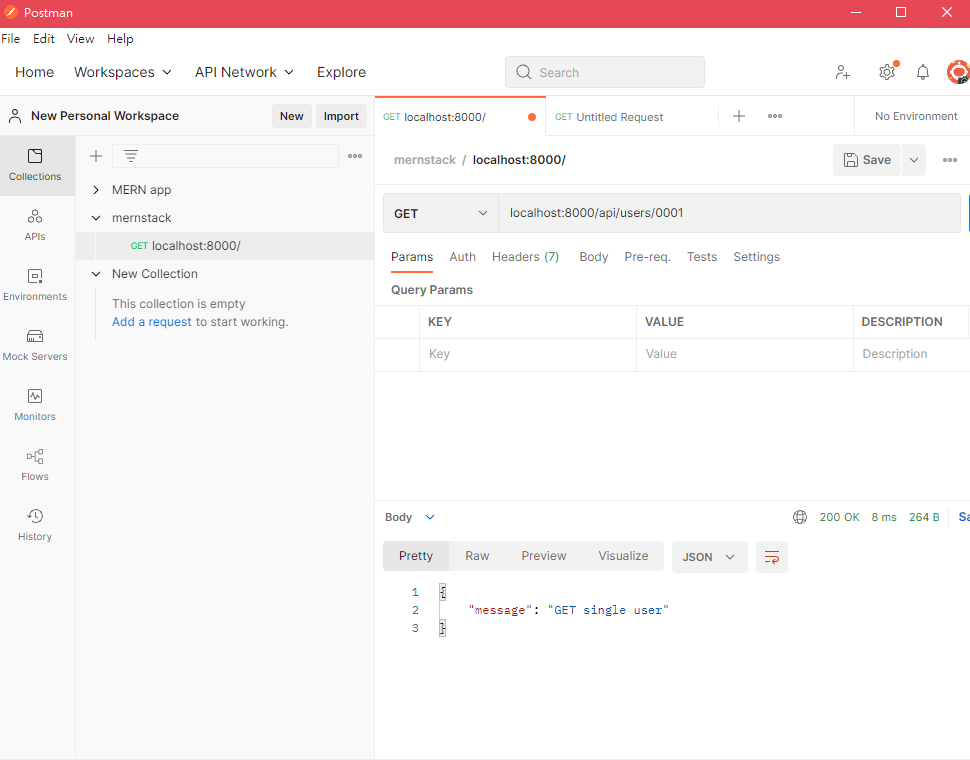Screen dimensions: 970x760
Task: Open the Workspaces dropdown
Action: [x=122, y=72]
